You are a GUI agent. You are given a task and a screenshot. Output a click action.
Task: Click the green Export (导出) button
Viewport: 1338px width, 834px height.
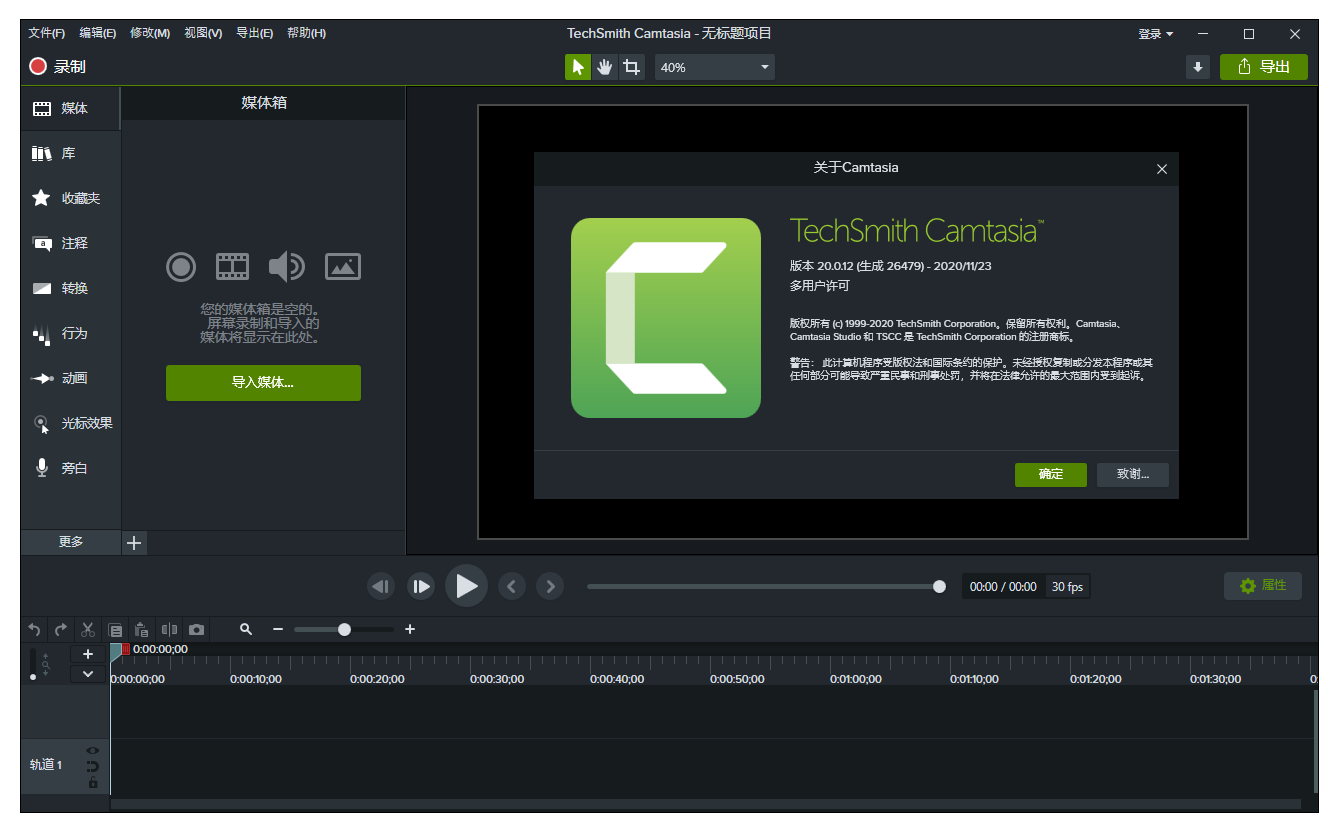click(1263, 67)
